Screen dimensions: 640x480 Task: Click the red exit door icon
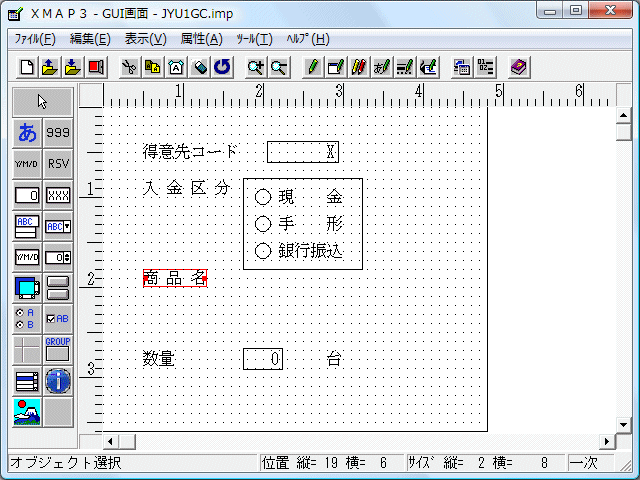click(x=96, y=67)
